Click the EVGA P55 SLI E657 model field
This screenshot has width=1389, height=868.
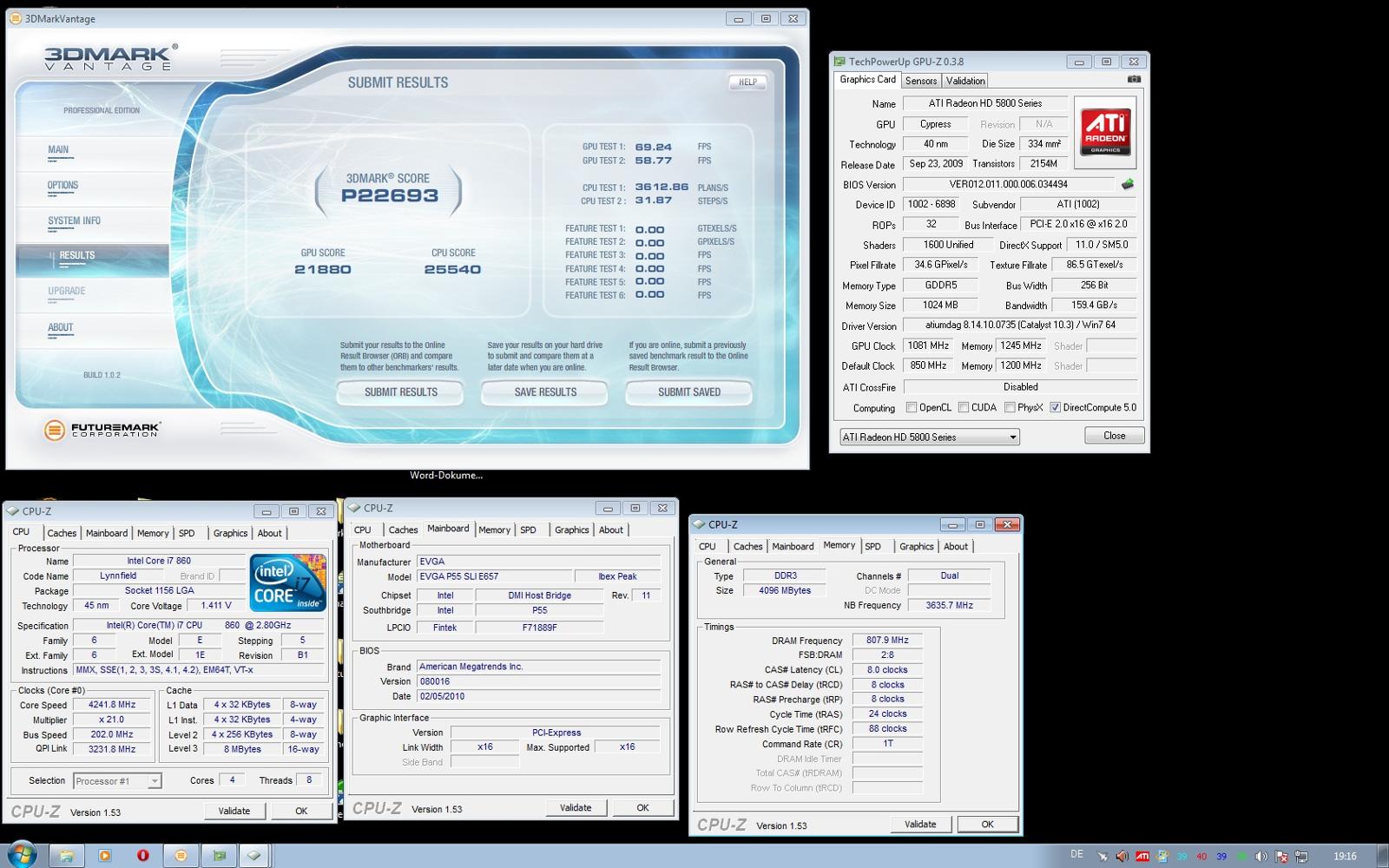coord(493,576)
